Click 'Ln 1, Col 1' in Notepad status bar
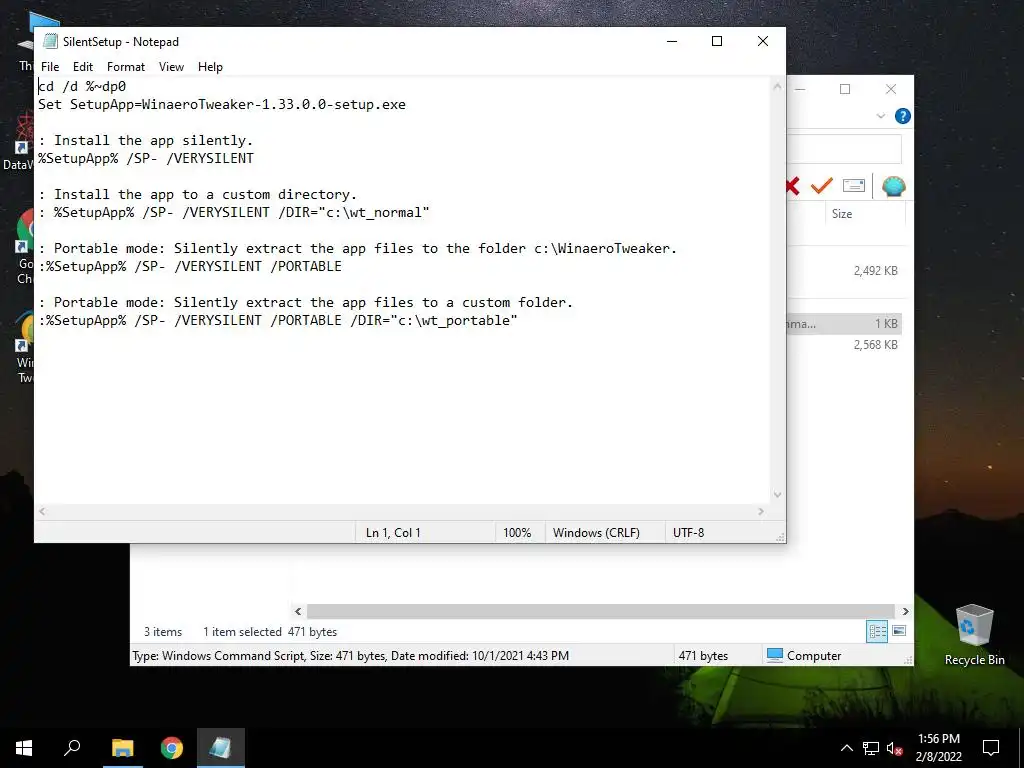The width and height of the screenshot is (1024, 768). [393, 532]
